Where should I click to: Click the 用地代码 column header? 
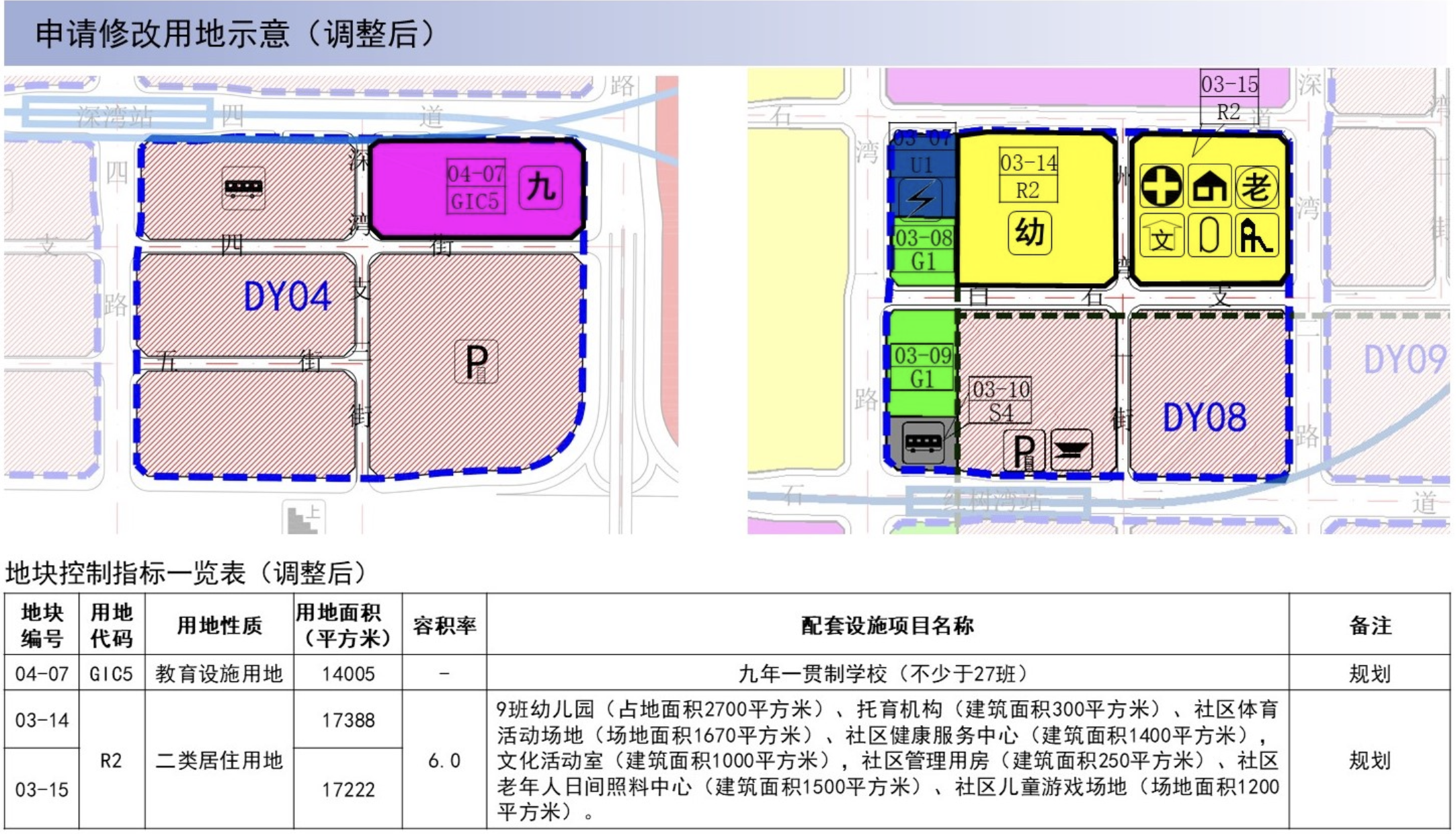click(x=112, y=625)
